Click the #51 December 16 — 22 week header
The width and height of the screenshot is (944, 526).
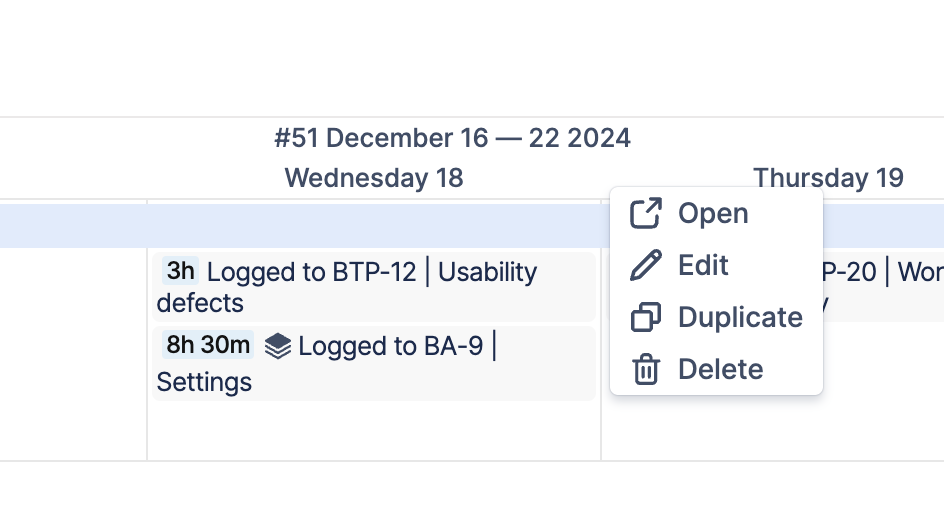pyautogui.click(x=452, y=137)
